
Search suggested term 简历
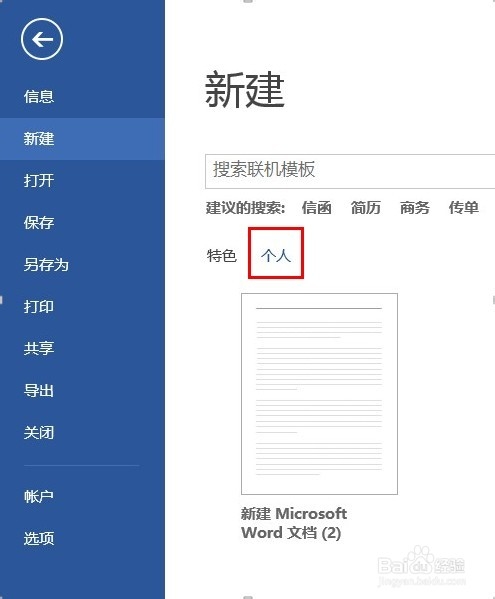click(x=366, y=208)
